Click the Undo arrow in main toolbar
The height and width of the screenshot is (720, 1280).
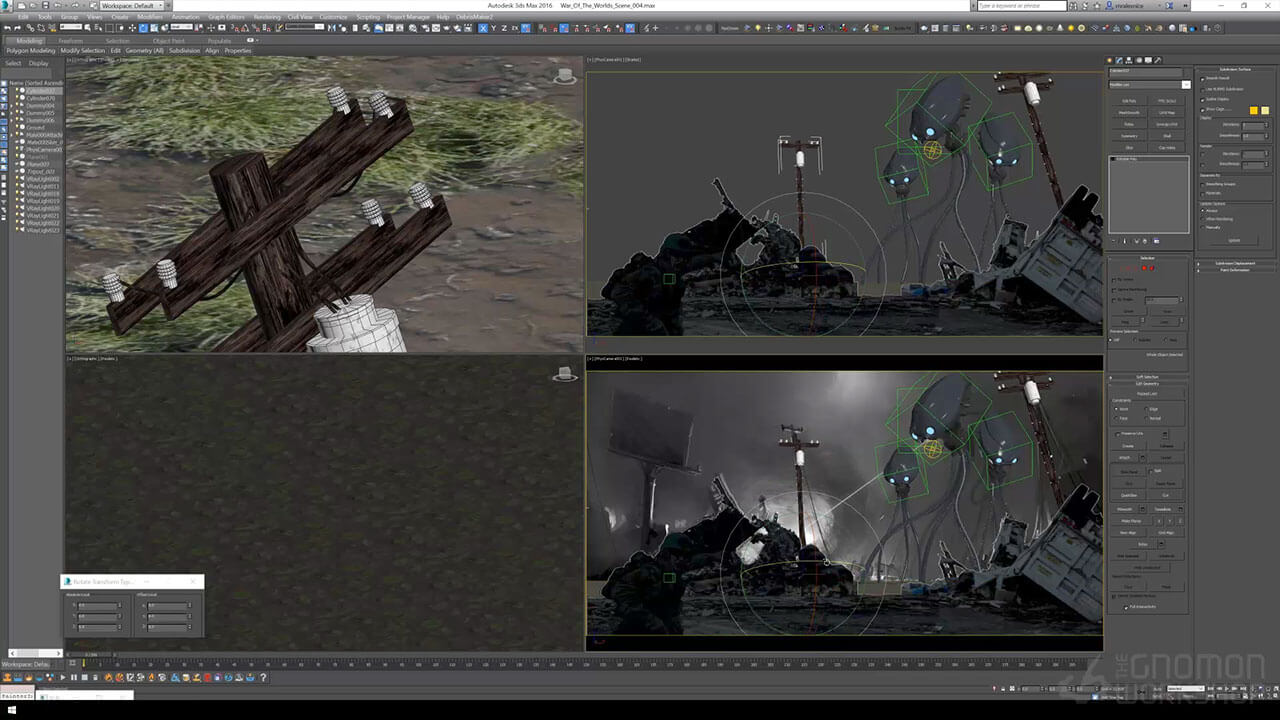8,28
